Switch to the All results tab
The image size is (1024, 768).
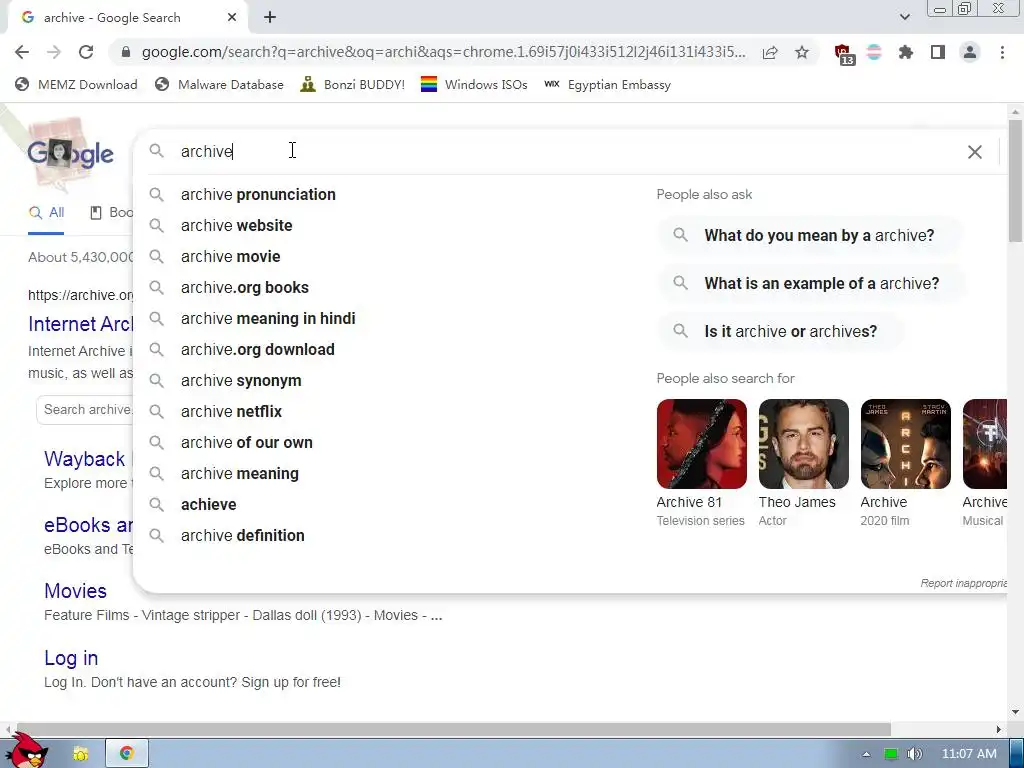click(x=46, y=213)
